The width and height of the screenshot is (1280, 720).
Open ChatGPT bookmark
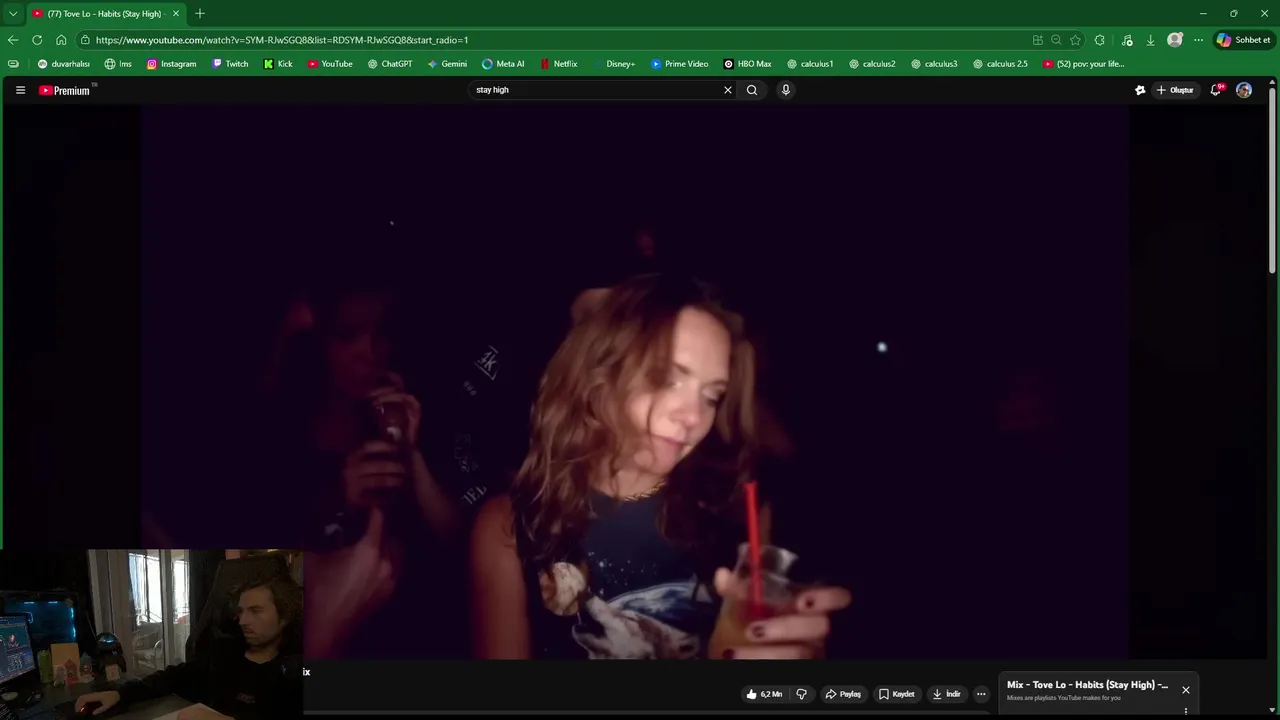[x=390, y=64]
